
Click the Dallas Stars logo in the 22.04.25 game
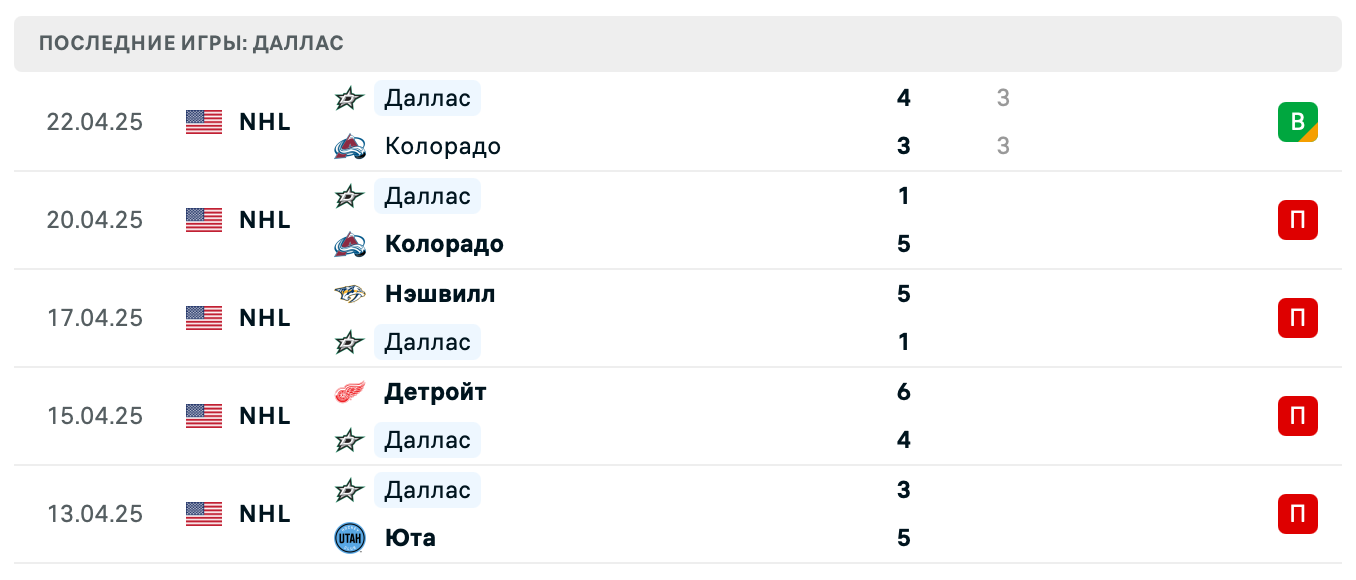(x=349, y=98)
